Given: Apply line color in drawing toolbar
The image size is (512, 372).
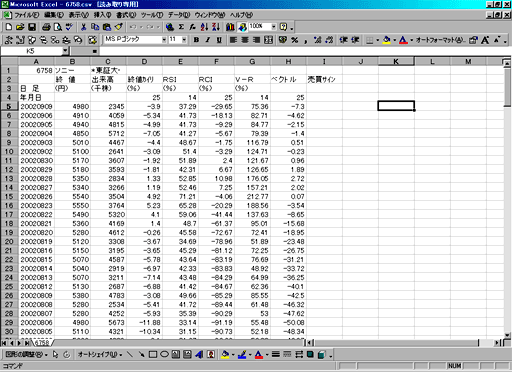Looking at the screenshot, I should tap(242, 354).
